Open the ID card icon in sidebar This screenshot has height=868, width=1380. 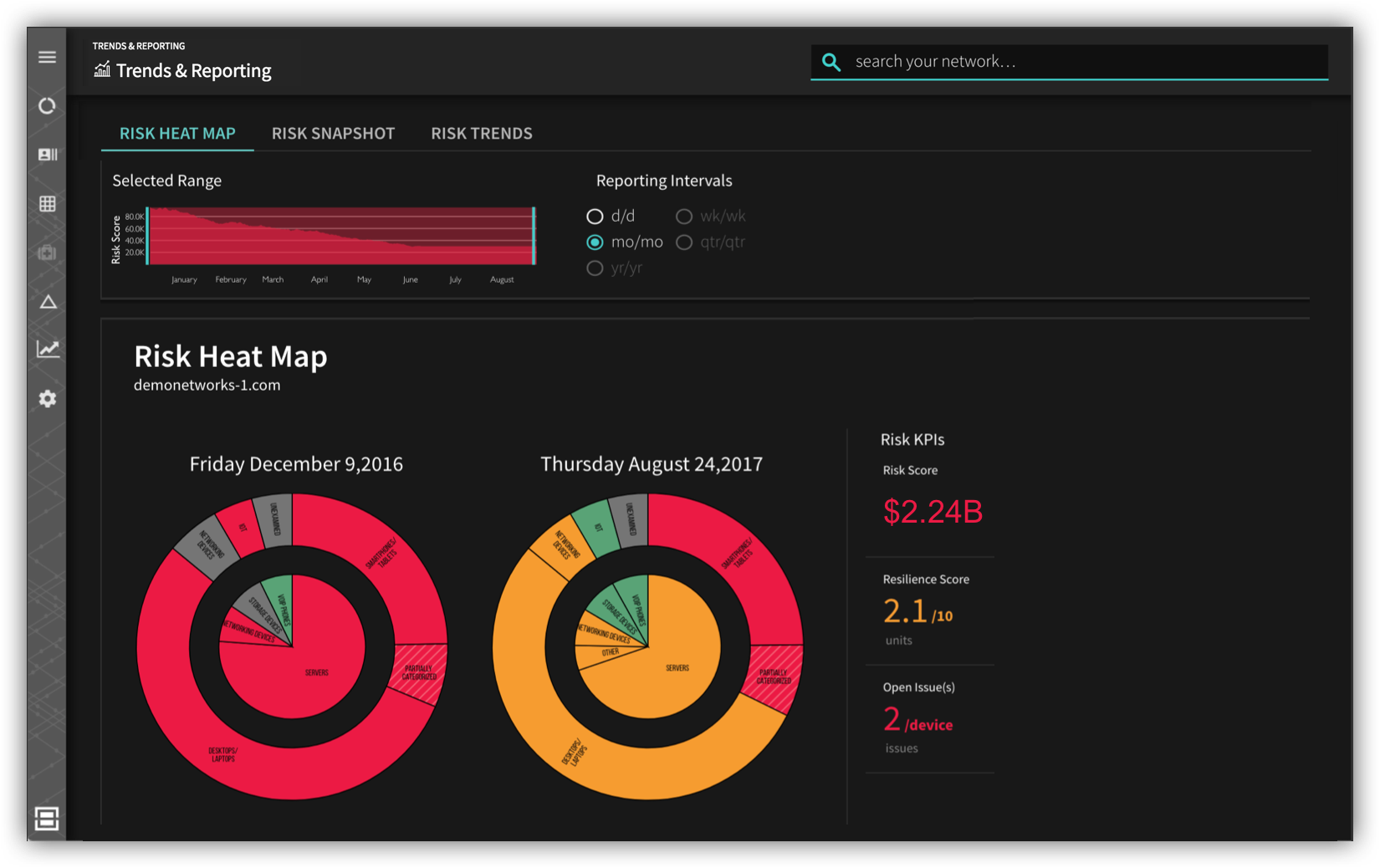pos(48,155)
